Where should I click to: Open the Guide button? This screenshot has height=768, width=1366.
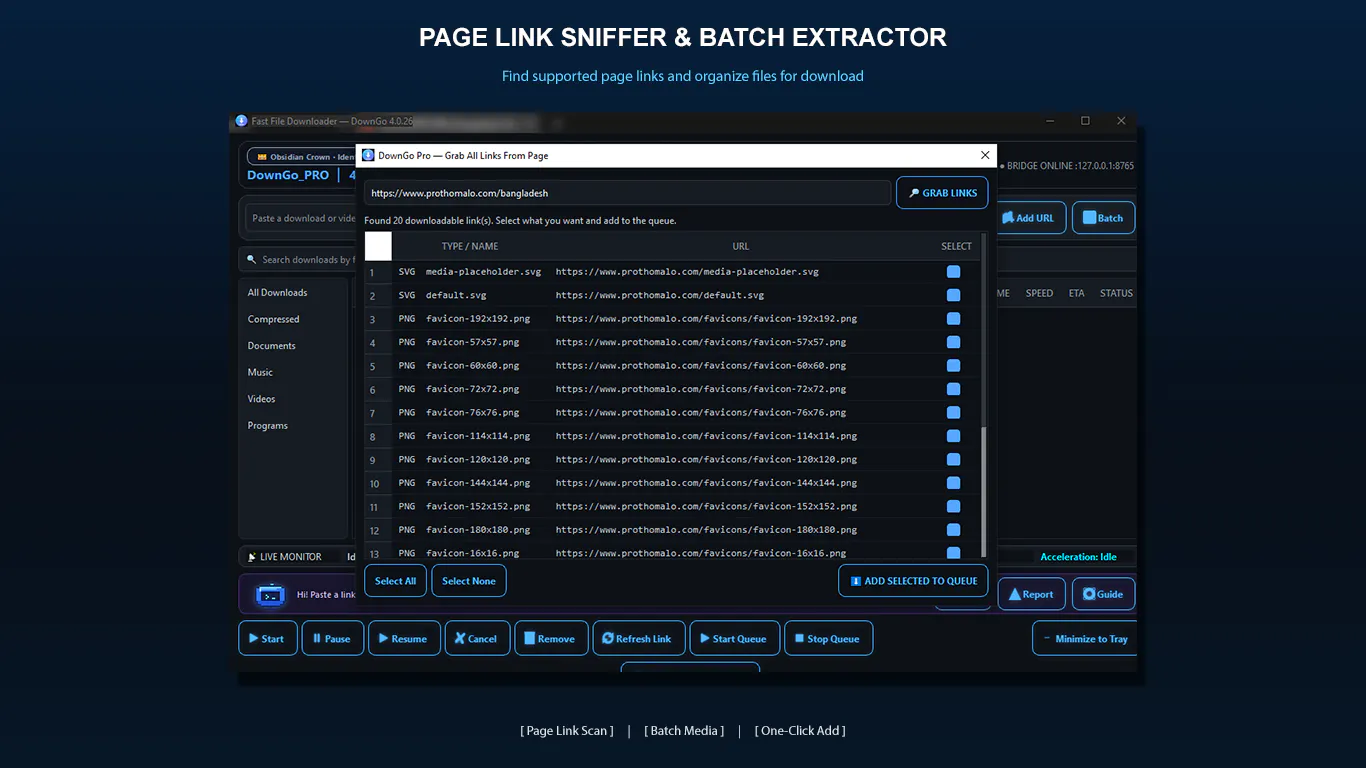(x=1103, y=594)
